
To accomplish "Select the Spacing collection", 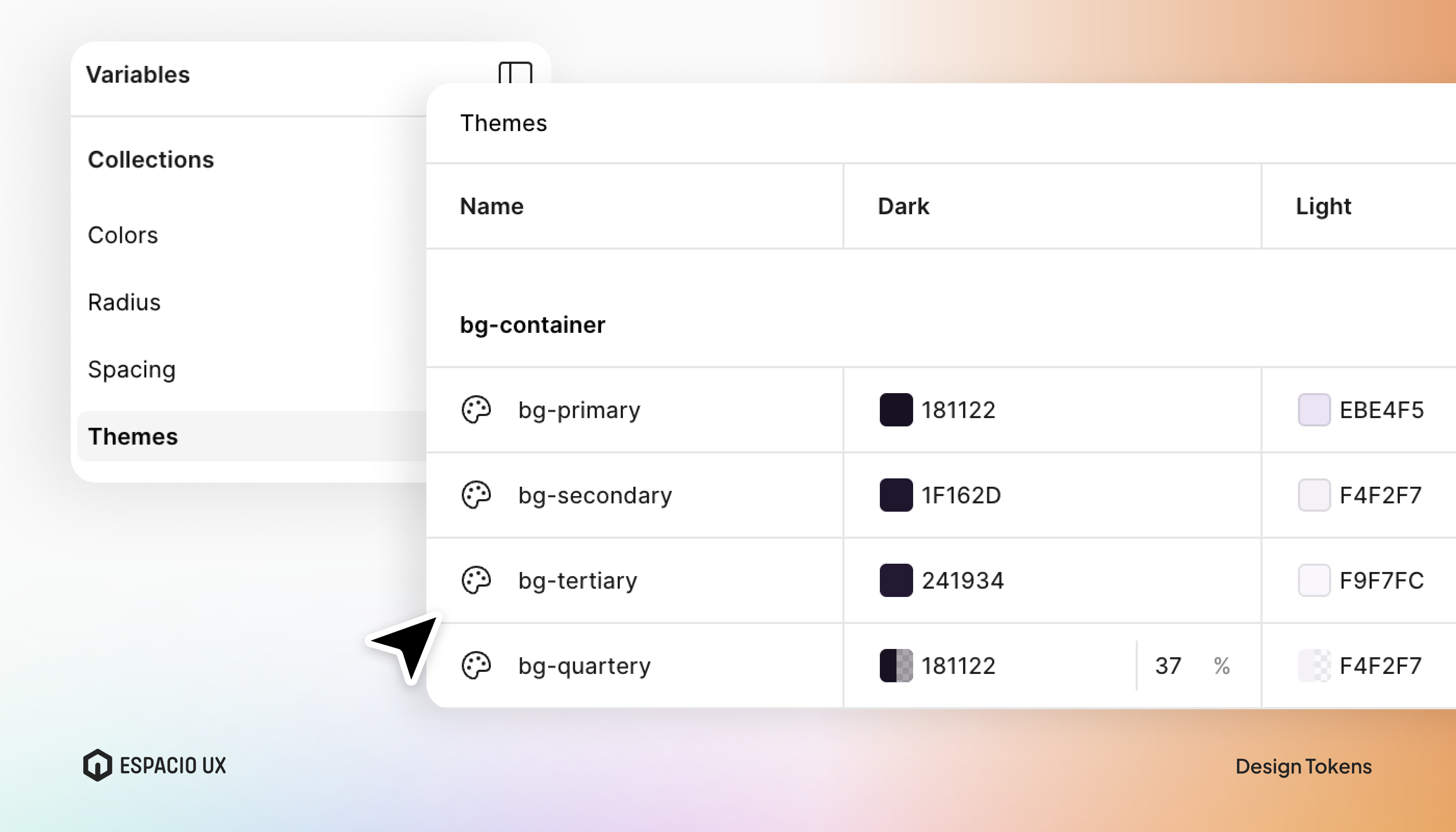I will (x=132, y=369).
